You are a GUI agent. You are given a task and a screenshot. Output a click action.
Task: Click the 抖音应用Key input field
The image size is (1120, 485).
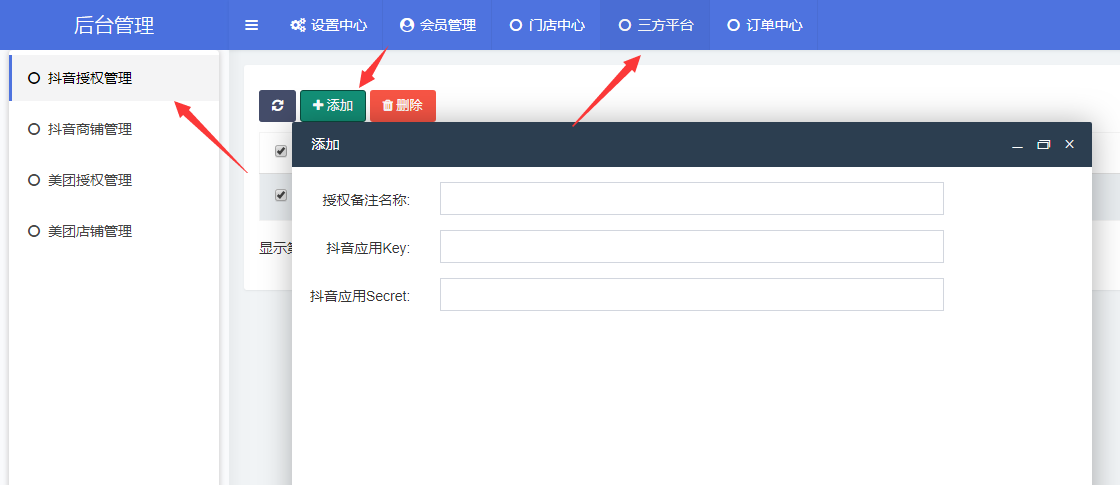[x=691, y=246]
